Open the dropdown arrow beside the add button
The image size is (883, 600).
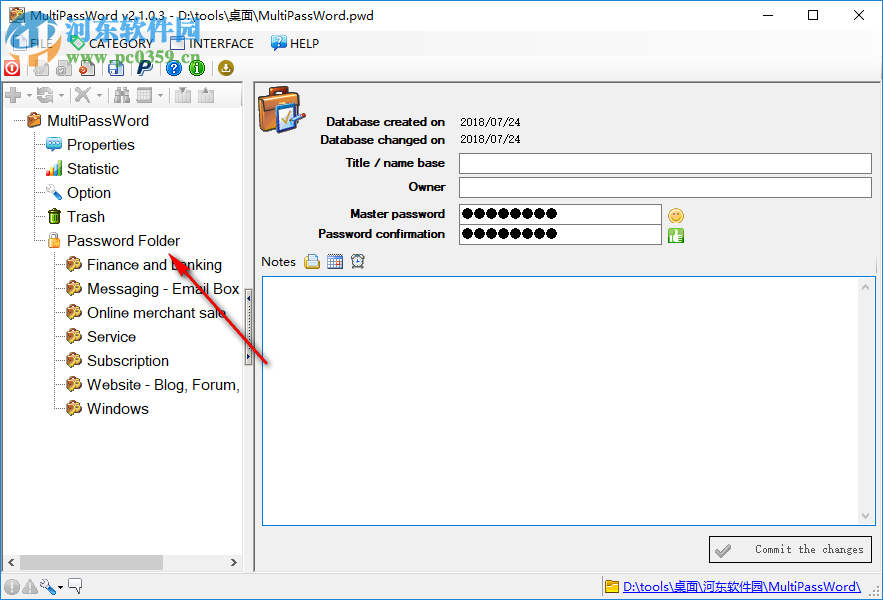coord(27,95)
